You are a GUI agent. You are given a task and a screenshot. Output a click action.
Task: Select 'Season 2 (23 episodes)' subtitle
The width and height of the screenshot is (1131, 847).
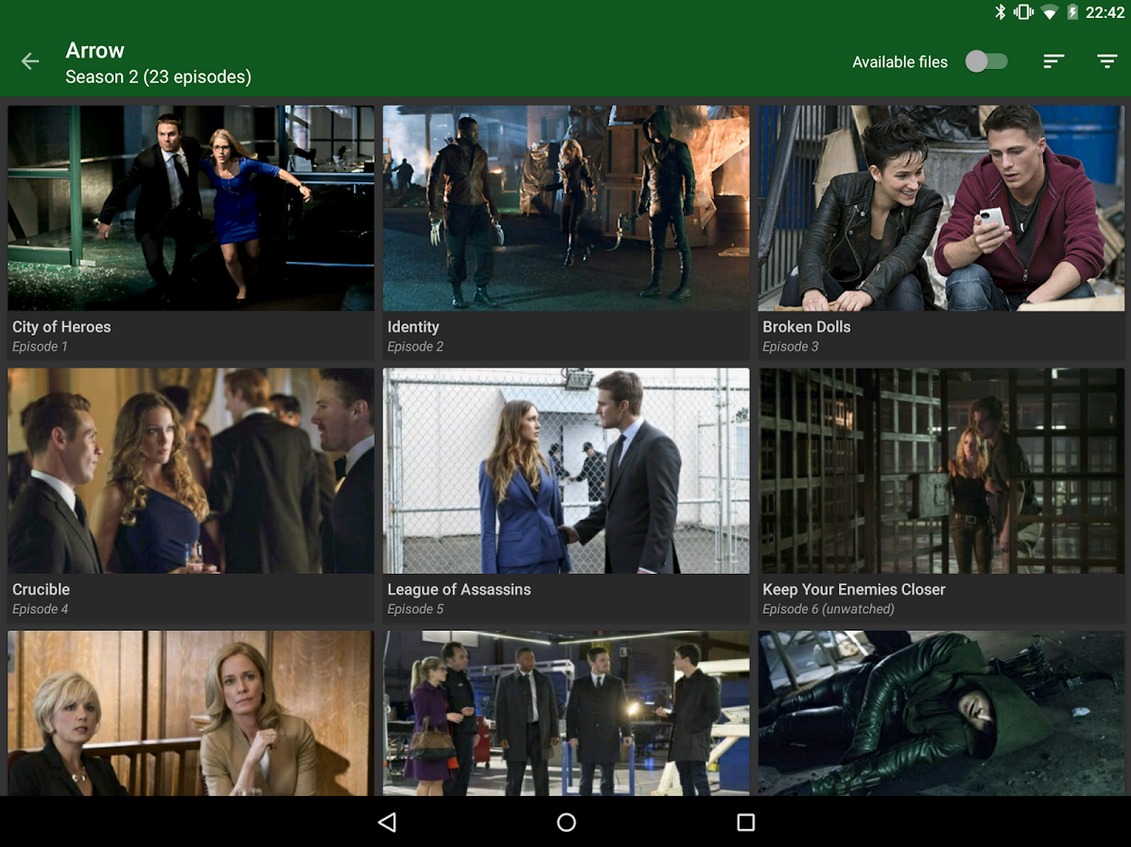click(x=158, y=76)
